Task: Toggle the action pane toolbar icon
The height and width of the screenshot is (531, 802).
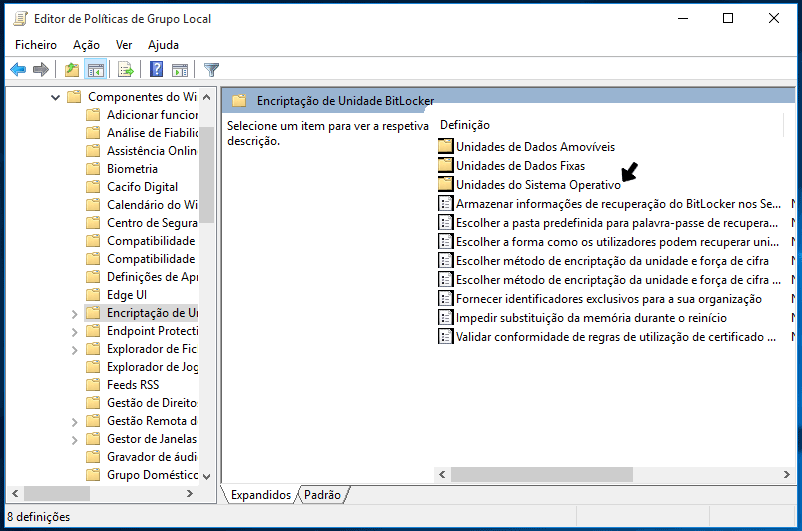Action: [180, 69]
